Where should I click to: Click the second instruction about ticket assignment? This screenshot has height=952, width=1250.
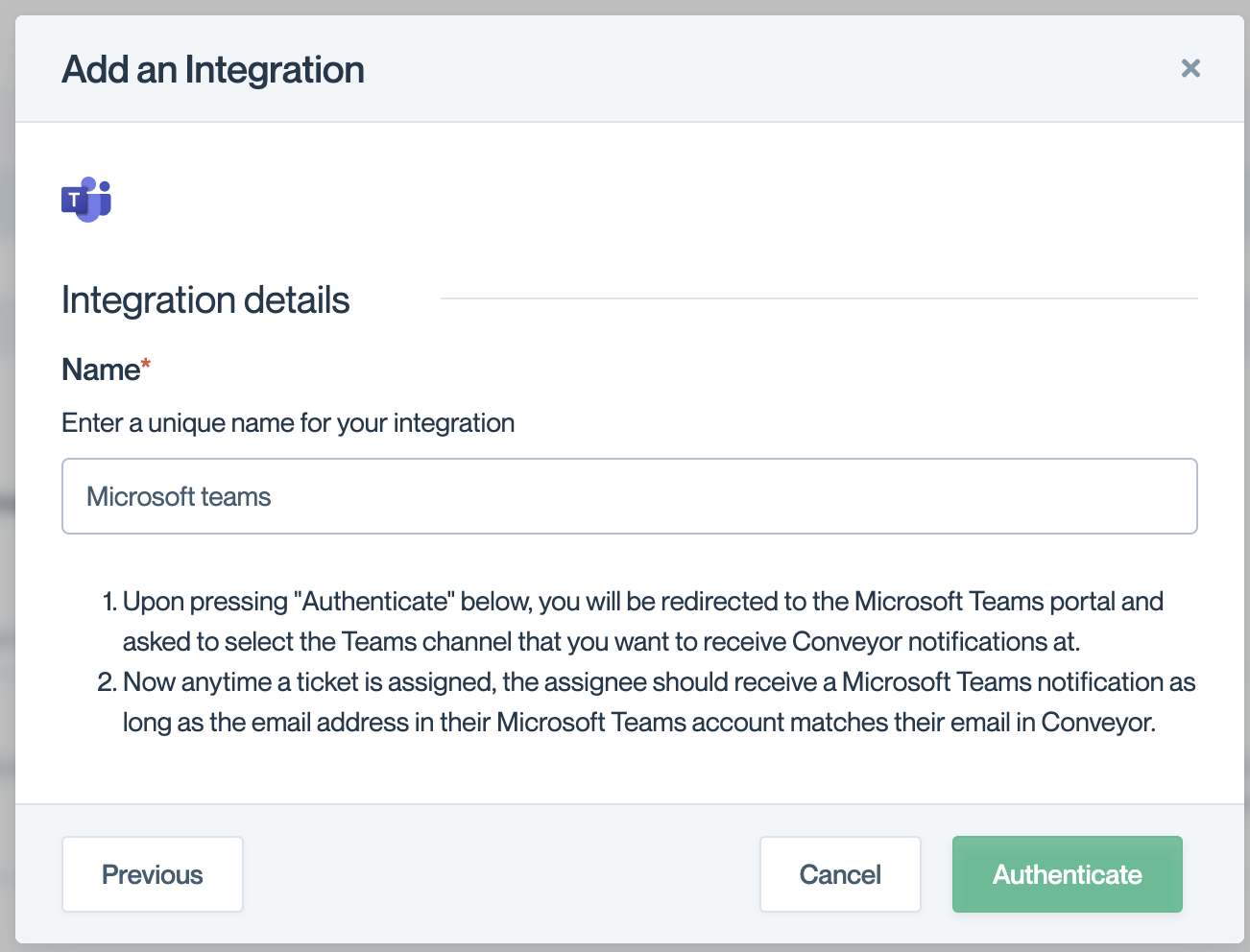click(659, 702)
